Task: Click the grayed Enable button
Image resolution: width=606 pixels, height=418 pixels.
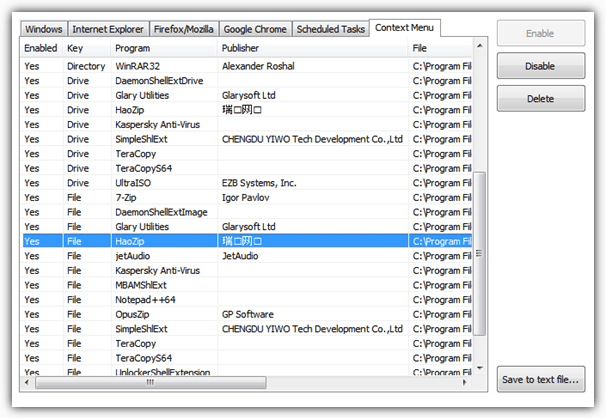Action: coord(541,33)
